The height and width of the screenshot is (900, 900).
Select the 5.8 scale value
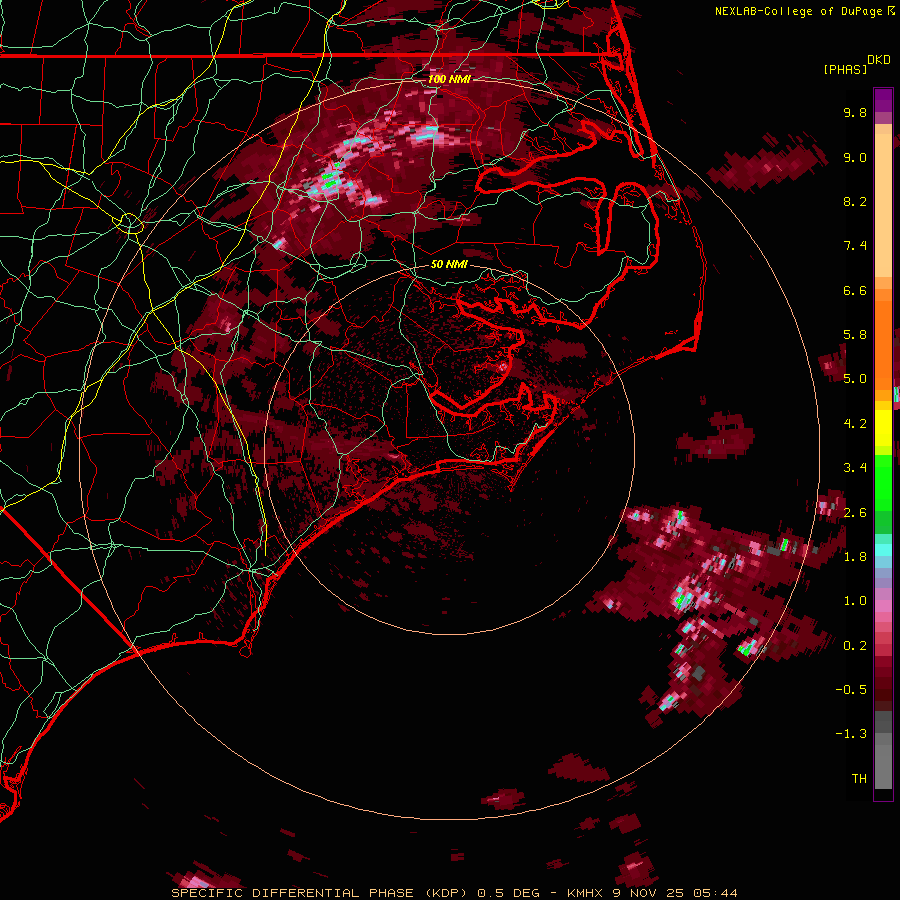point(855,335)
